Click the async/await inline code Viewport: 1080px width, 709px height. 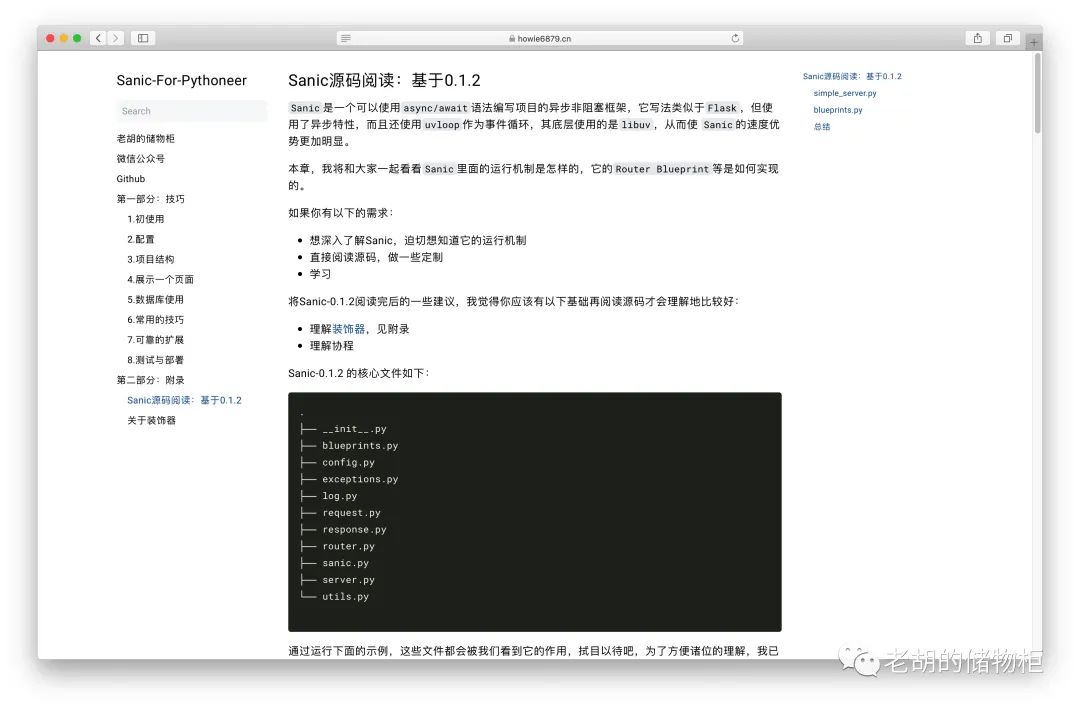coord(435,108)
